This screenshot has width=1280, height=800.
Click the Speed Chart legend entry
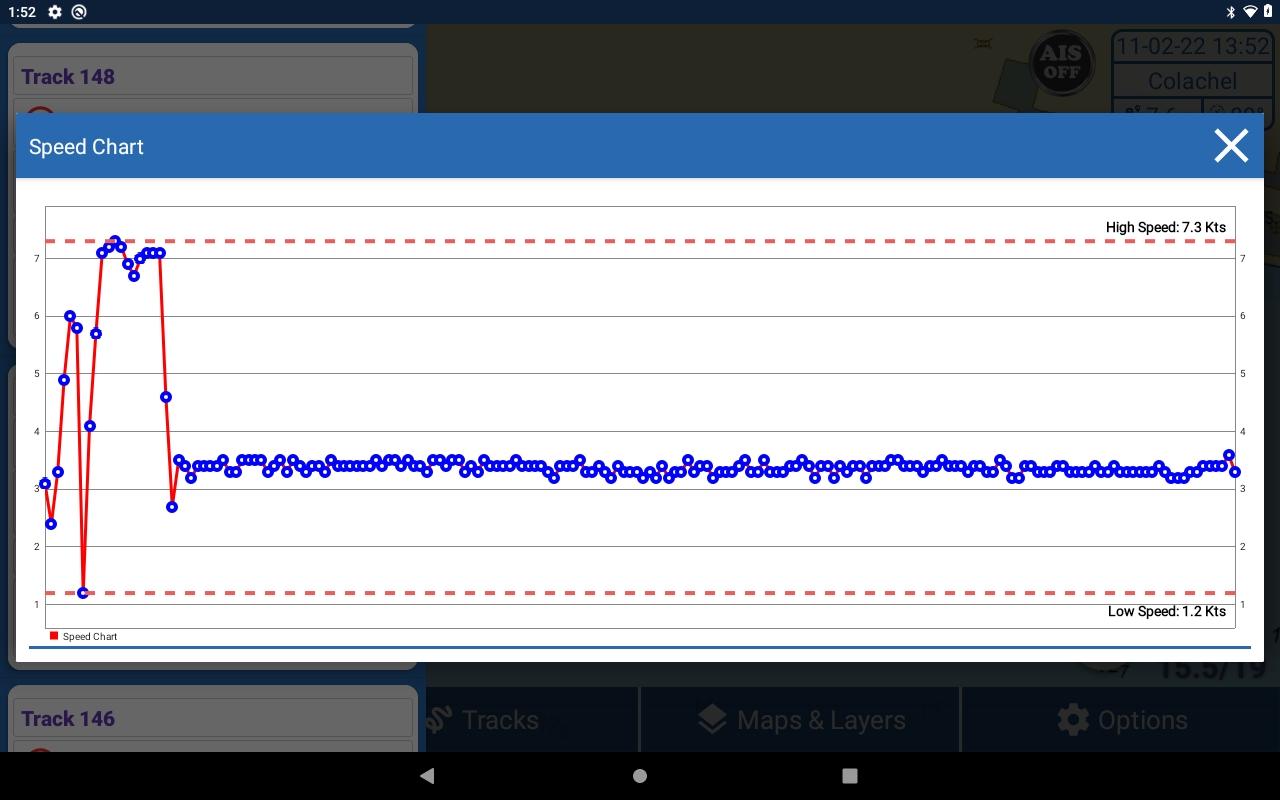point(84,636)
